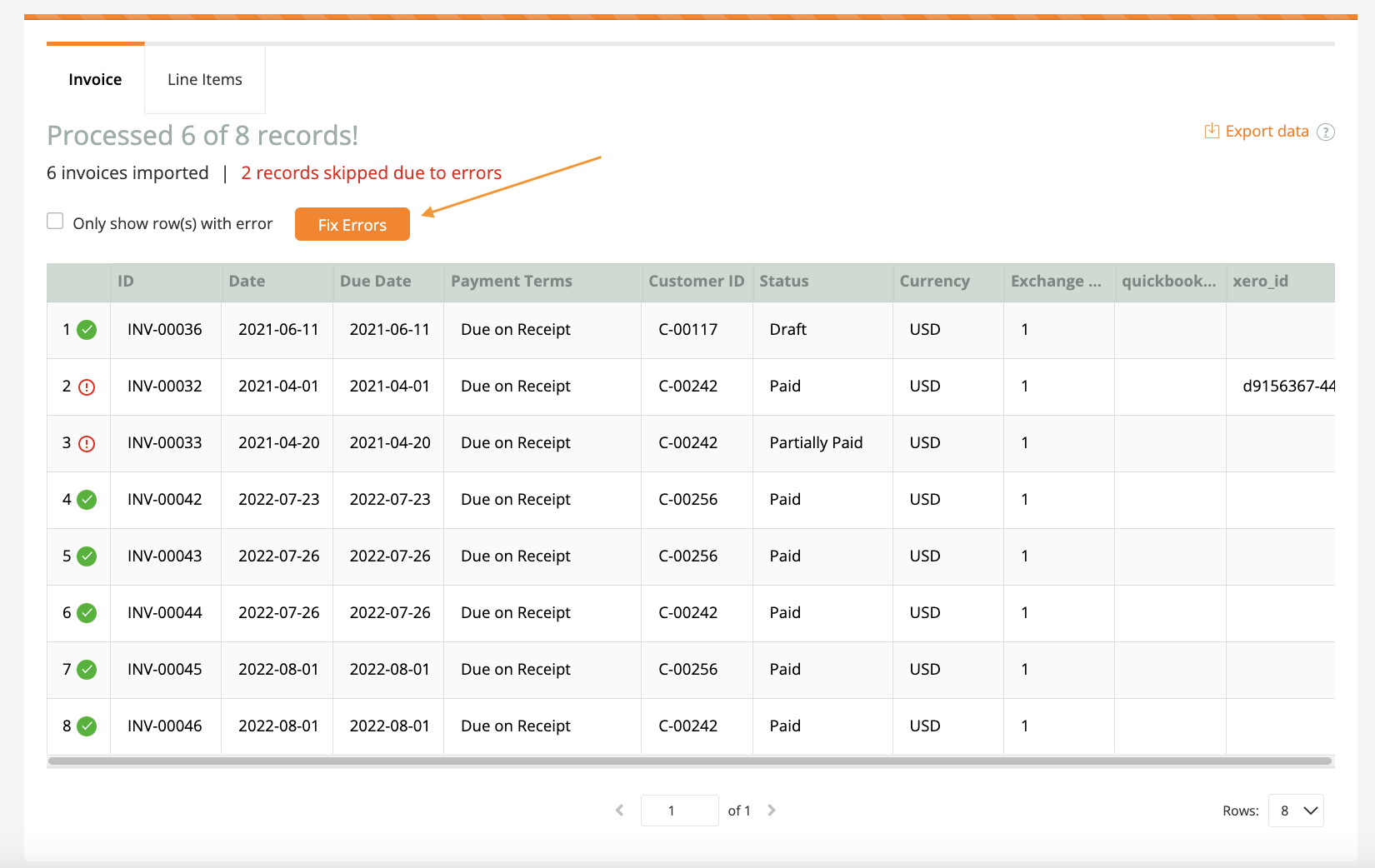The image size is (1375, 868).
Task: Click the Payment Terms column header
Action: pos(542,282)
